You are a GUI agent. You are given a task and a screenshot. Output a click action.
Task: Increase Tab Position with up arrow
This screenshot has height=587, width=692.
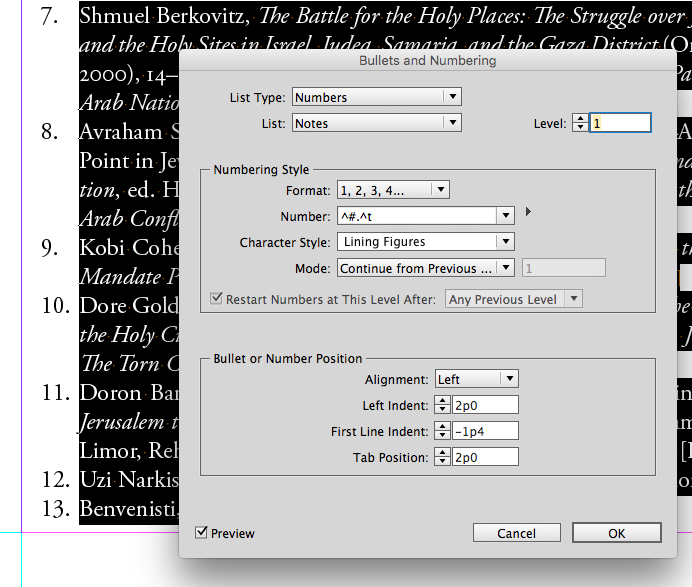(442, 453)
